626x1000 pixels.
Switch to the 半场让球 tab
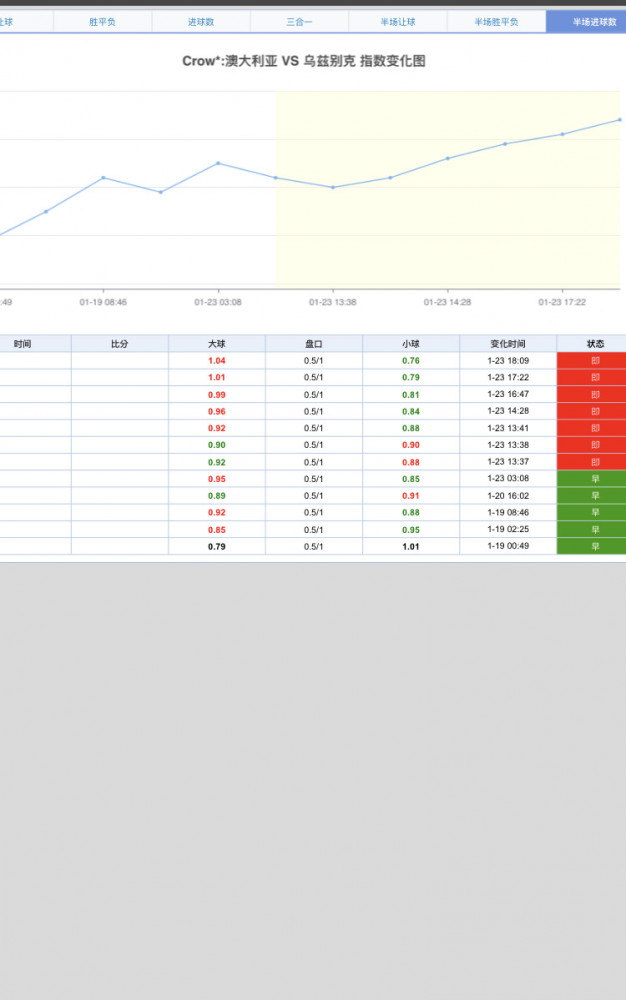coord(398,22)
